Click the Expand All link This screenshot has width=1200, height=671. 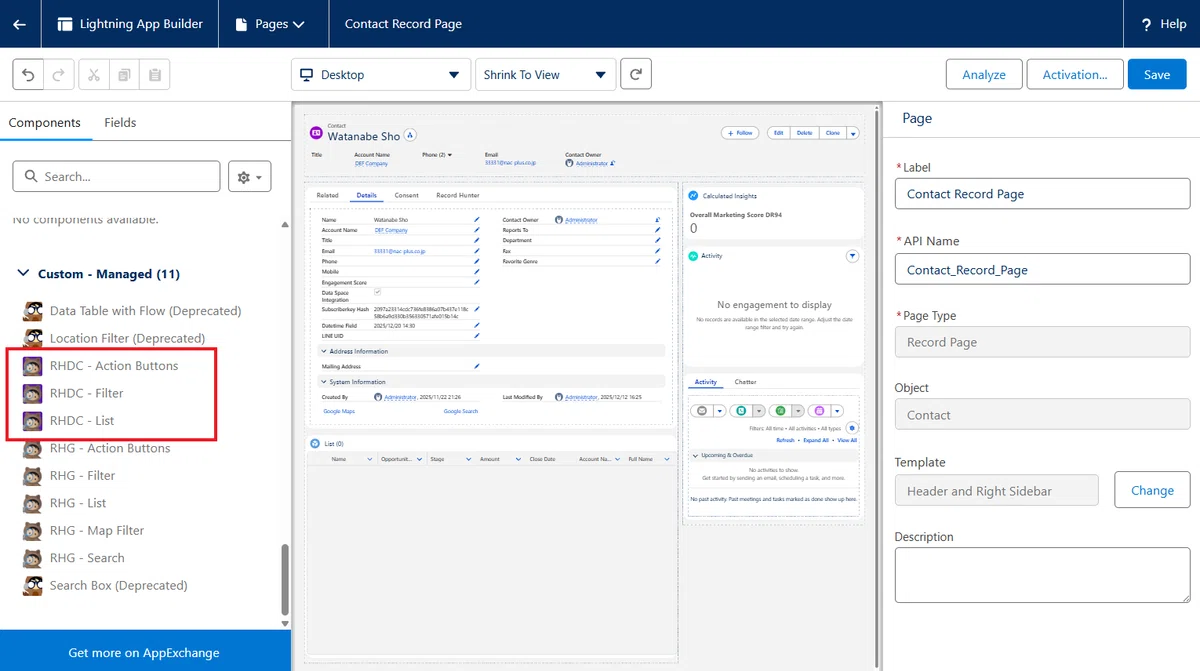click(x=816, y=440)
